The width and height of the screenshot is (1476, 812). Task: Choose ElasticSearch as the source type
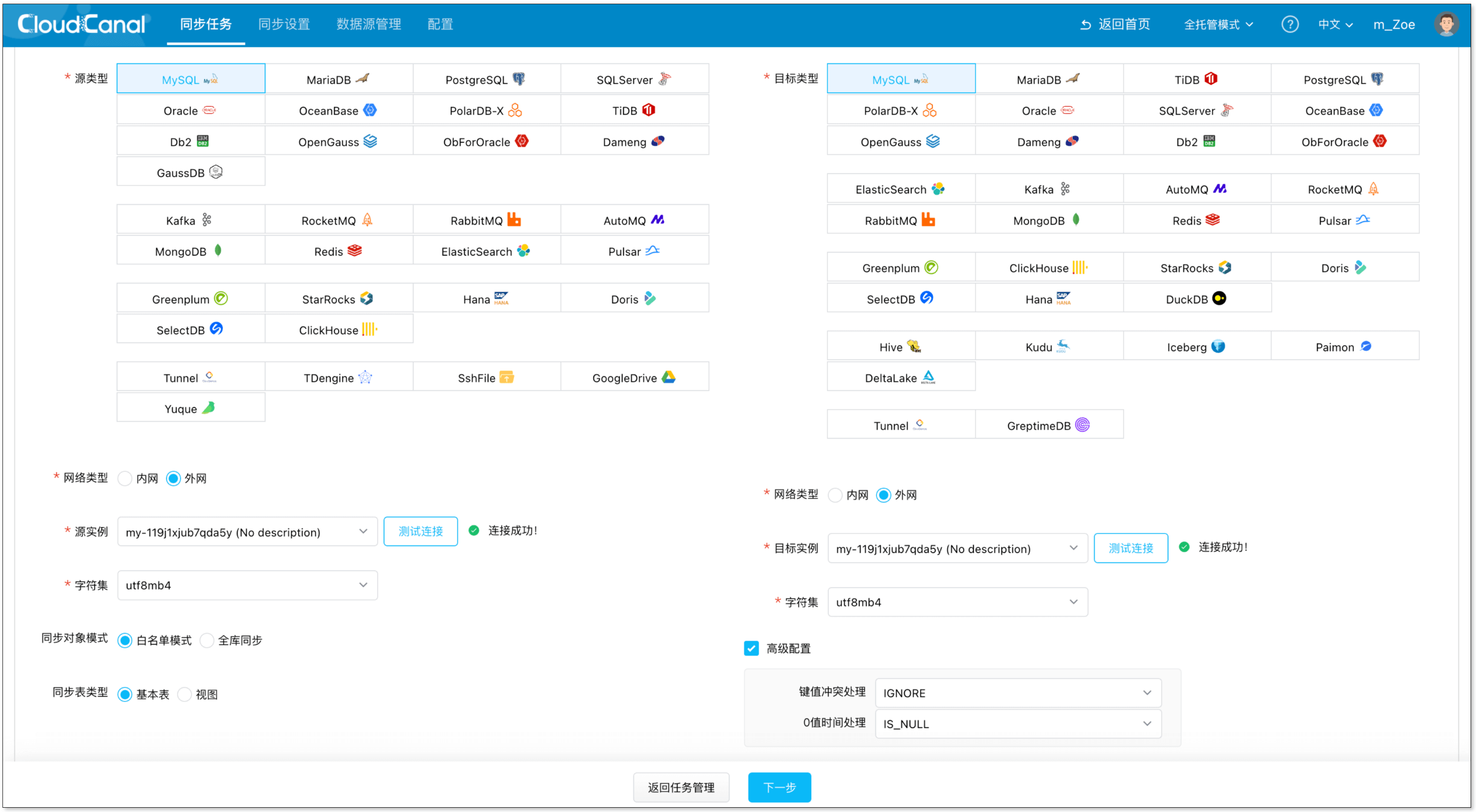pos(486,251)
